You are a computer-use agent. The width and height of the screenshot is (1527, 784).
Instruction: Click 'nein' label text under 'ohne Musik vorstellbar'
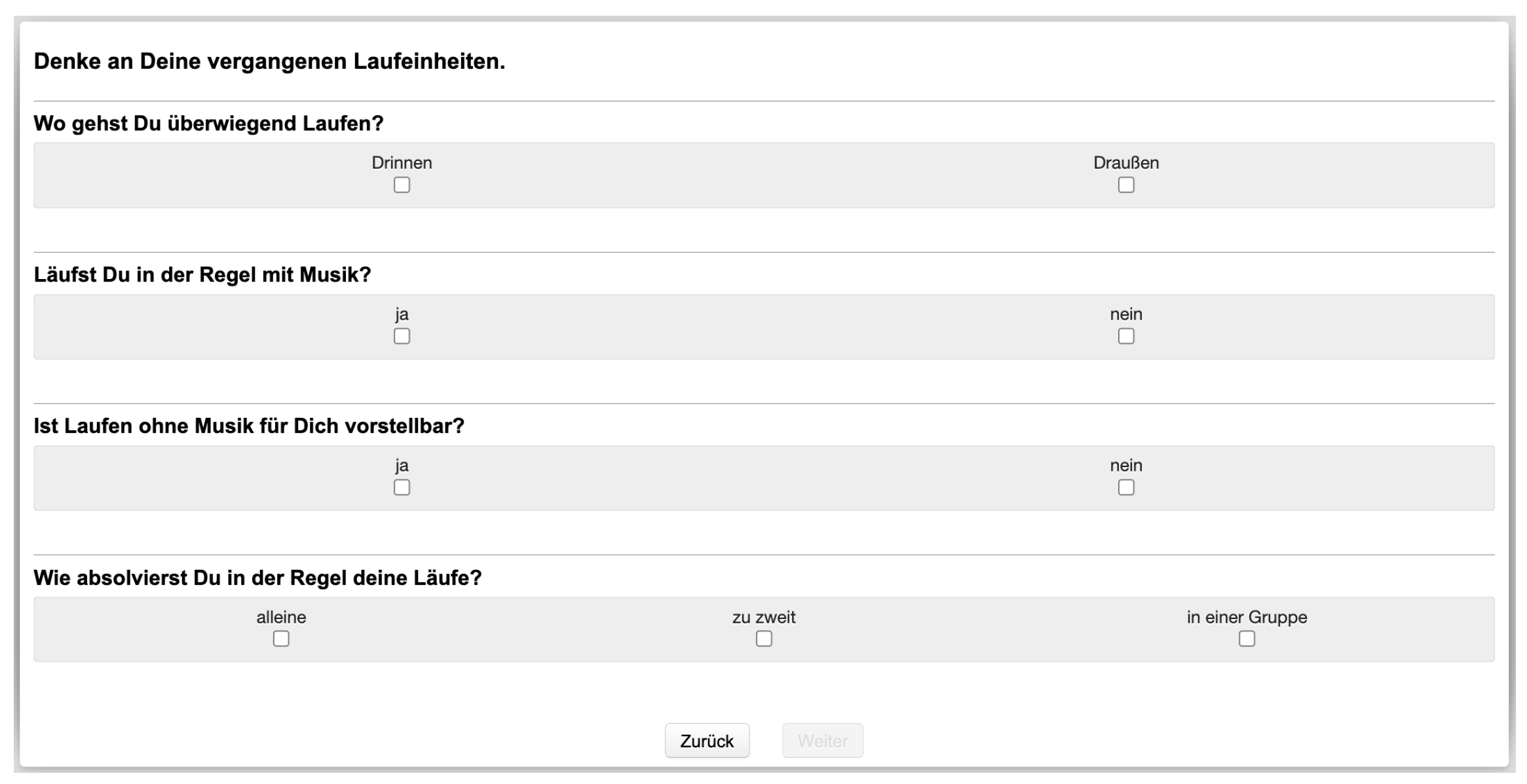point(1125,466)
